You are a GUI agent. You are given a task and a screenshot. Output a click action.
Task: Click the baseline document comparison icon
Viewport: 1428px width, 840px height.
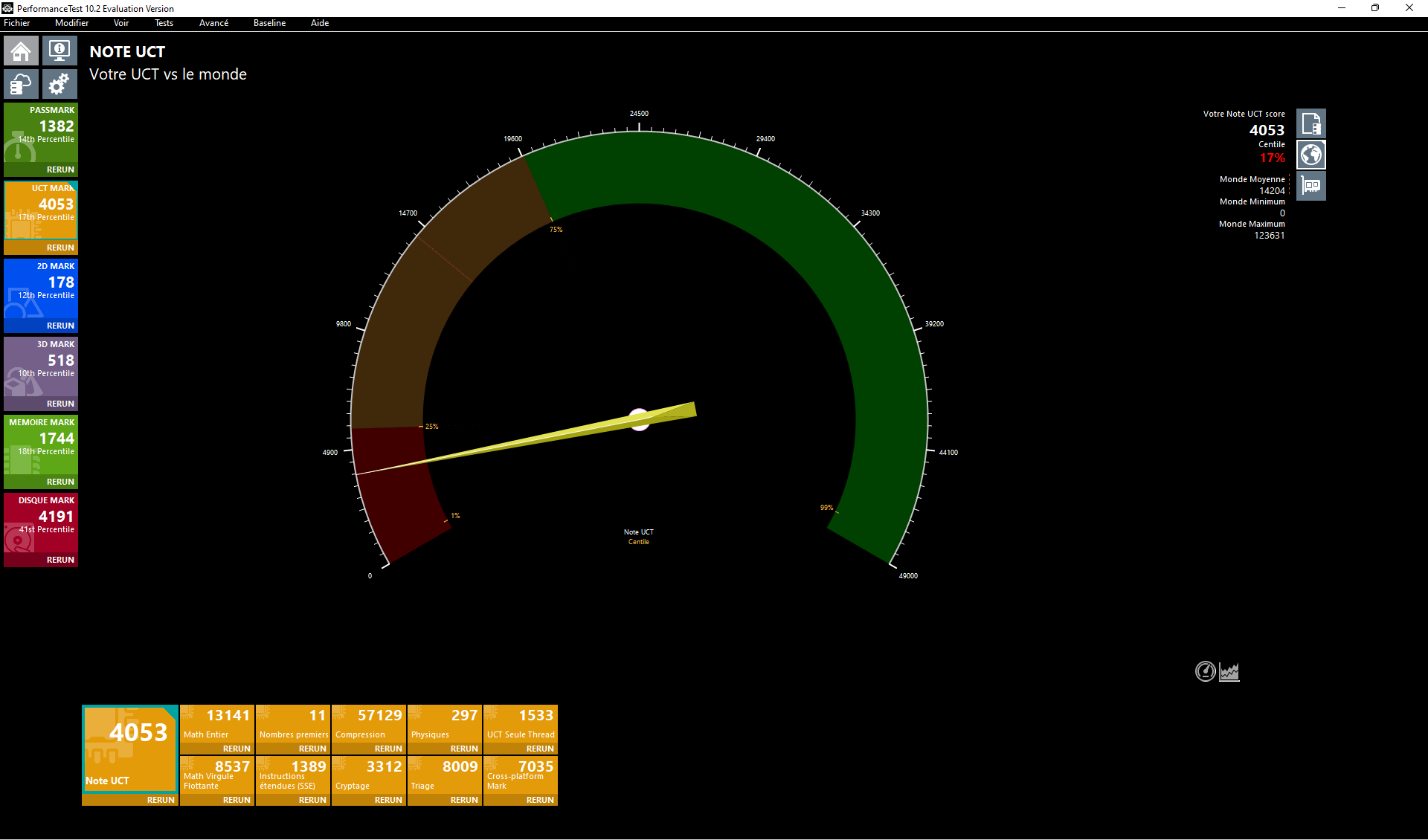(1310, 123)
